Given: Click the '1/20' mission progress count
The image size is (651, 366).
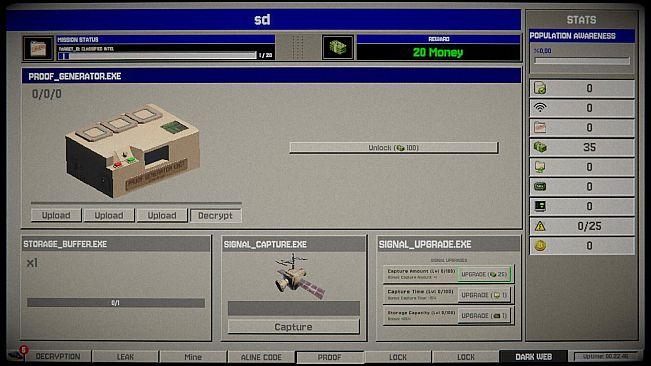Looking at the screenshot, I should coord(266,55).
